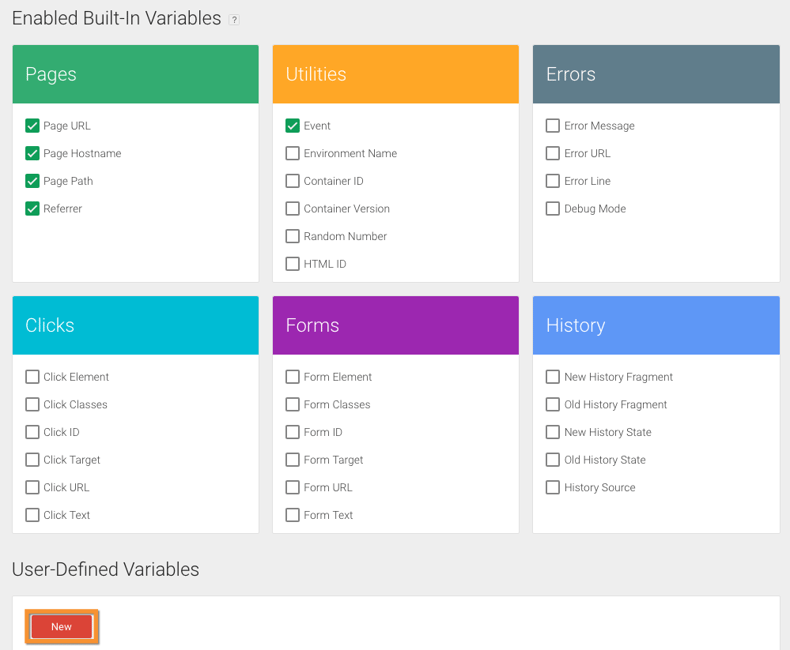Click the green Pages card header
This screenshot has height=650, width=790.
click(x=135, y=74)
